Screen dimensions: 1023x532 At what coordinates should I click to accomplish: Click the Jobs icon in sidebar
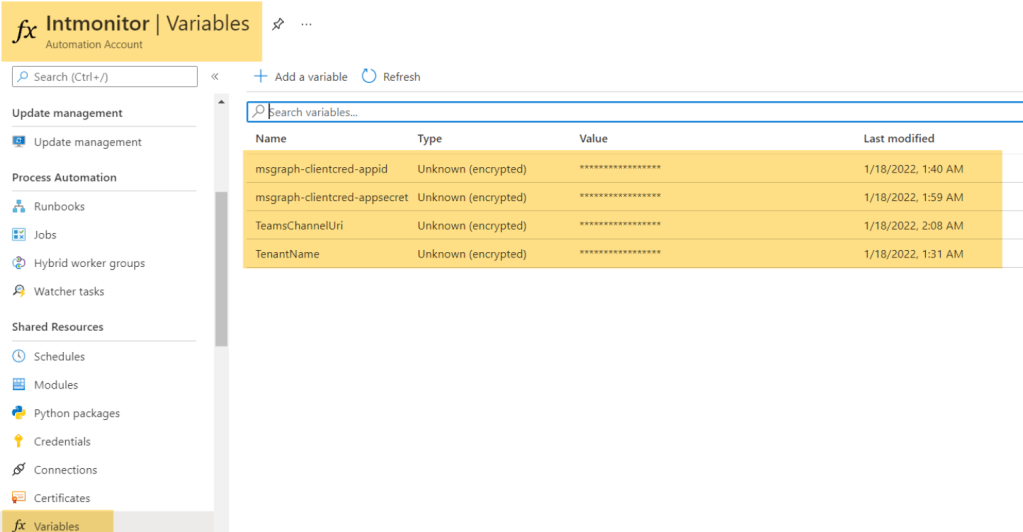(19, 235)
